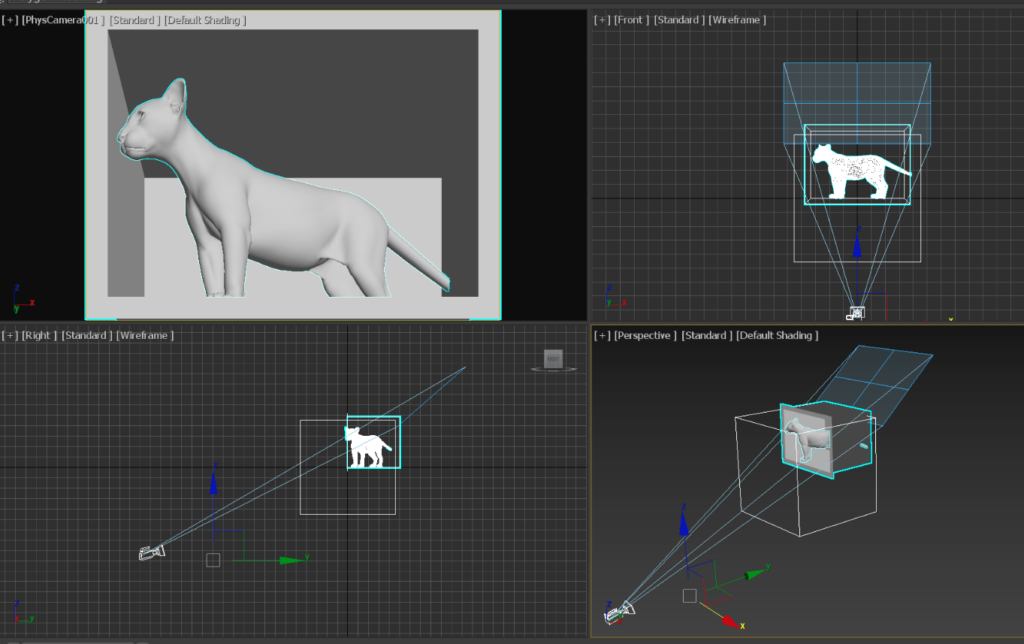Open [Standard] menu in Perspective viewport
The image size is (1024, 644).
click(707, 335)
